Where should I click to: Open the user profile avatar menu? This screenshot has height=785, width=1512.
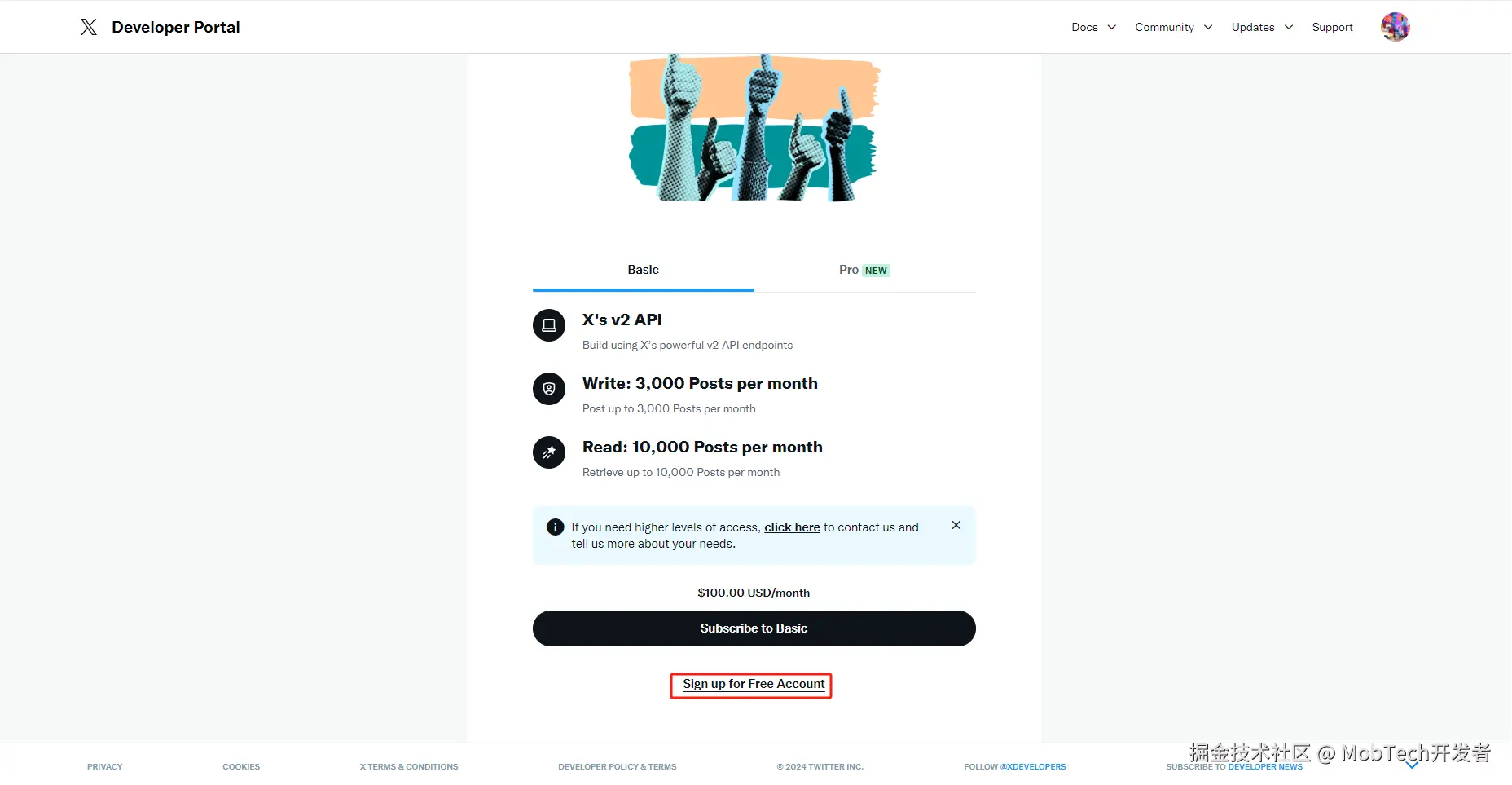pyautogui.click(x=1395, y=27)
